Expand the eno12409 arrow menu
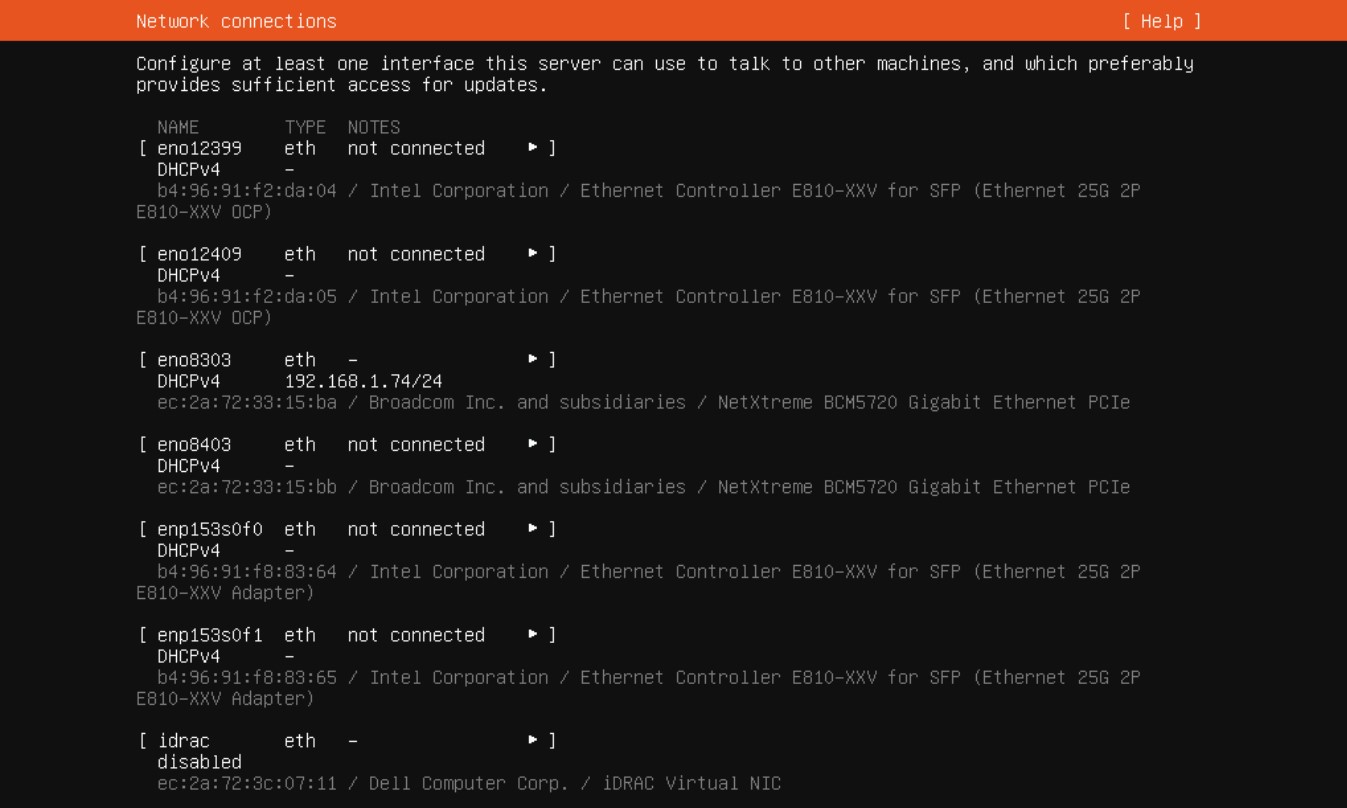The height and width of the screenshot is (808, 1347). pos(534,254)
